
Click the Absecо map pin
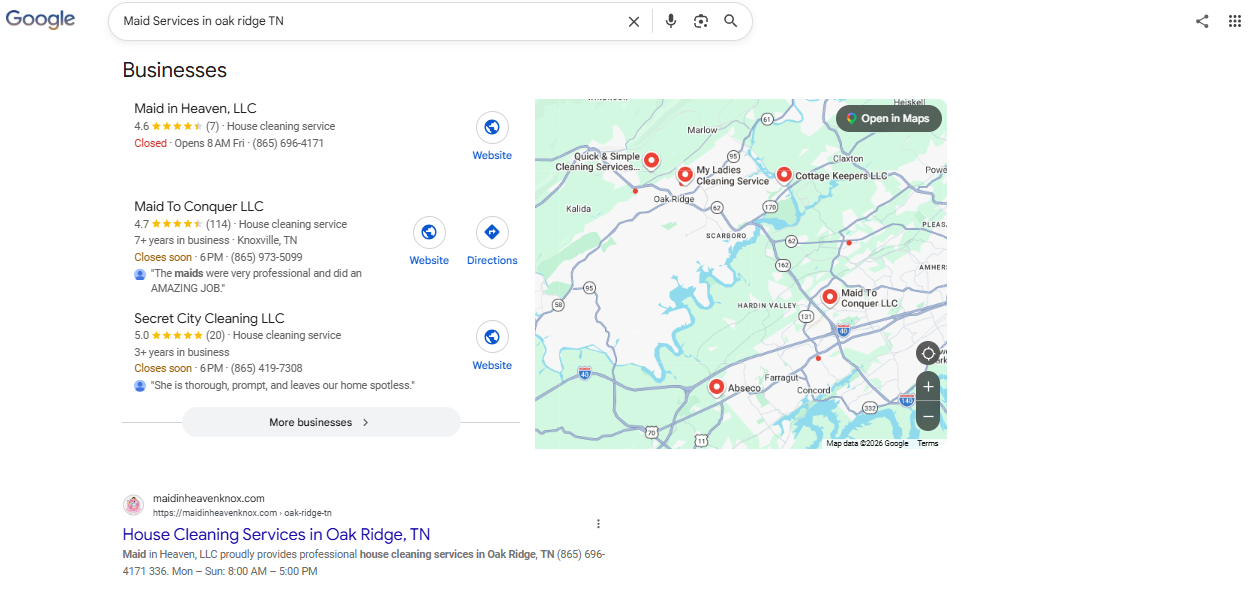(x=716, y=388)
